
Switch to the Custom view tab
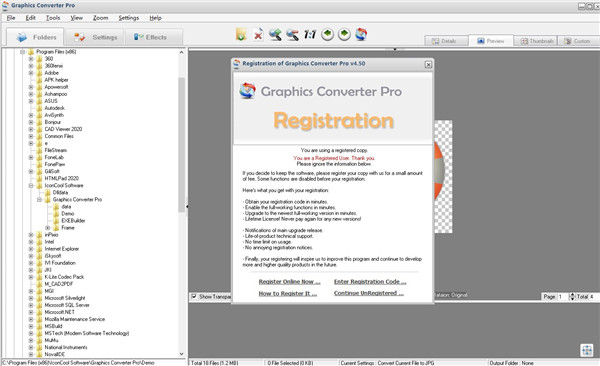click(x=578, y=41)
